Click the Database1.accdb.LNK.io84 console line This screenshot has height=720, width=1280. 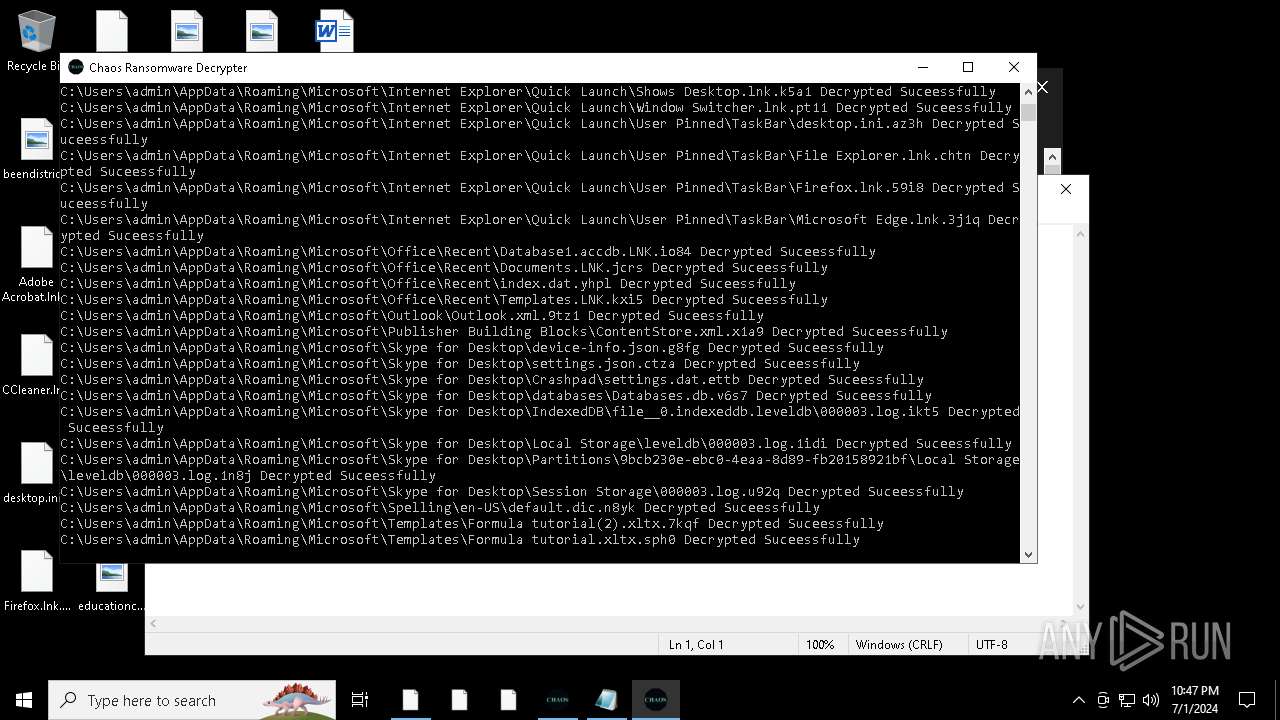click(468, 251)
